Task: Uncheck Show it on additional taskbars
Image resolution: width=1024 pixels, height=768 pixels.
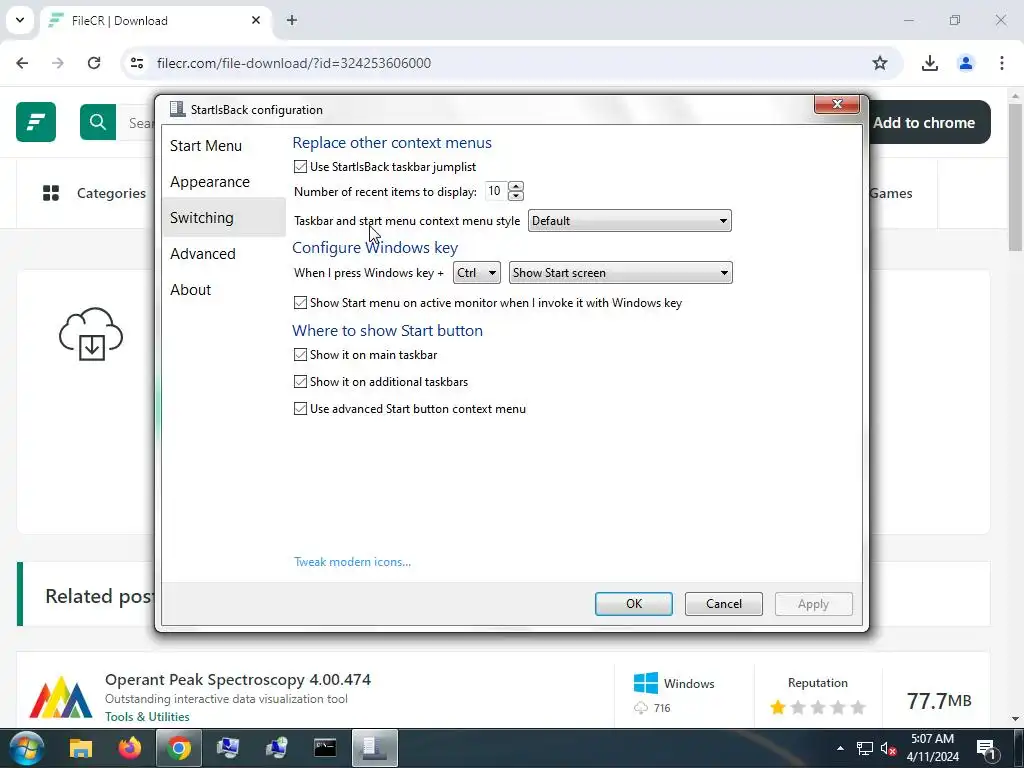Action: (x=300, y=381)
